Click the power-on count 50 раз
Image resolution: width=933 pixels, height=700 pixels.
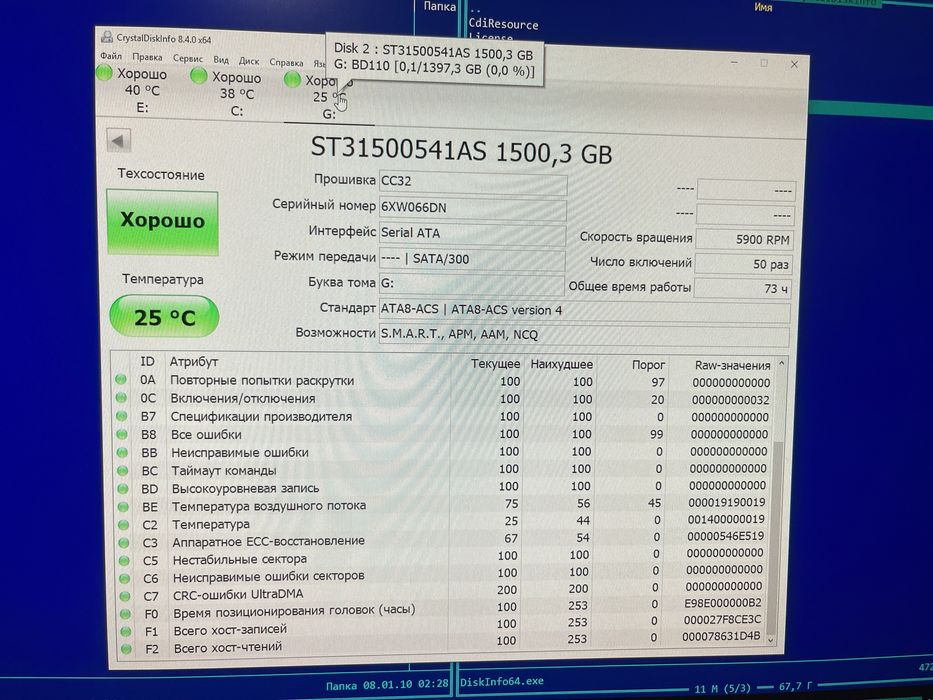[x=744, y=264]
